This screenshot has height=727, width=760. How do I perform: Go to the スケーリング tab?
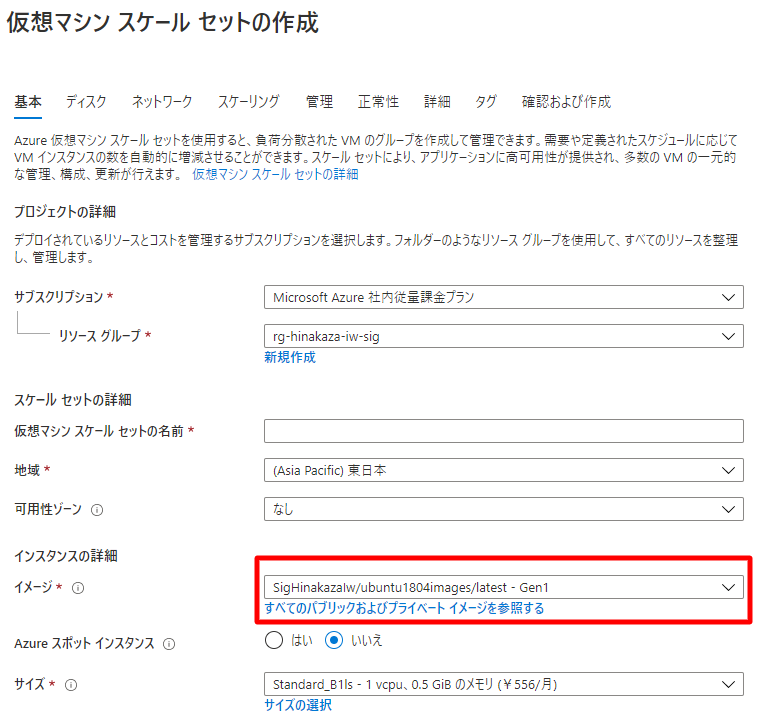point(249,102)
